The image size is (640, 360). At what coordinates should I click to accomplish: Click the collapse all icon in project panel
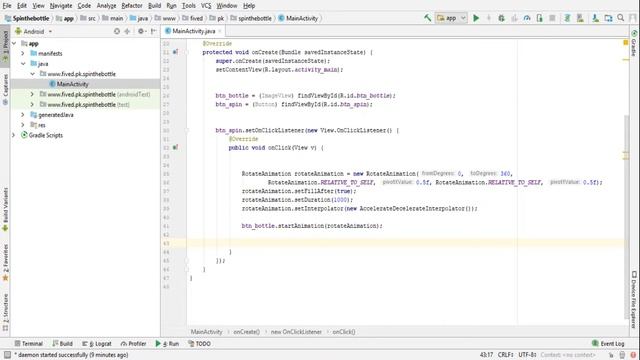(x=127, y=31)
